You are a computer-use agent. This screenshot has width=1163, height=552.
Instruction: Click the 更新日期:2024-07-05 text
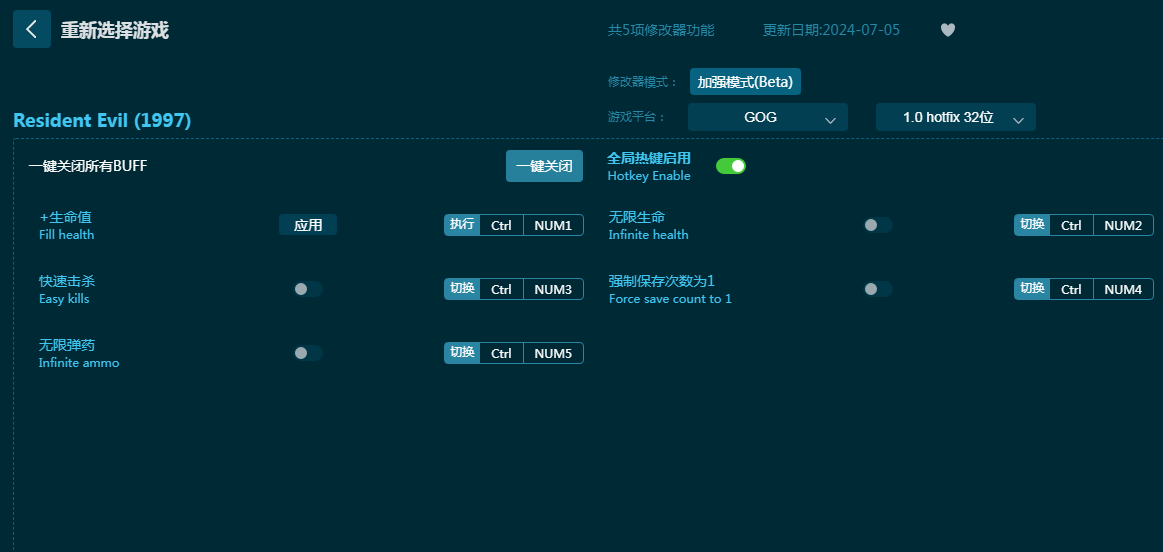pos(831,30)
